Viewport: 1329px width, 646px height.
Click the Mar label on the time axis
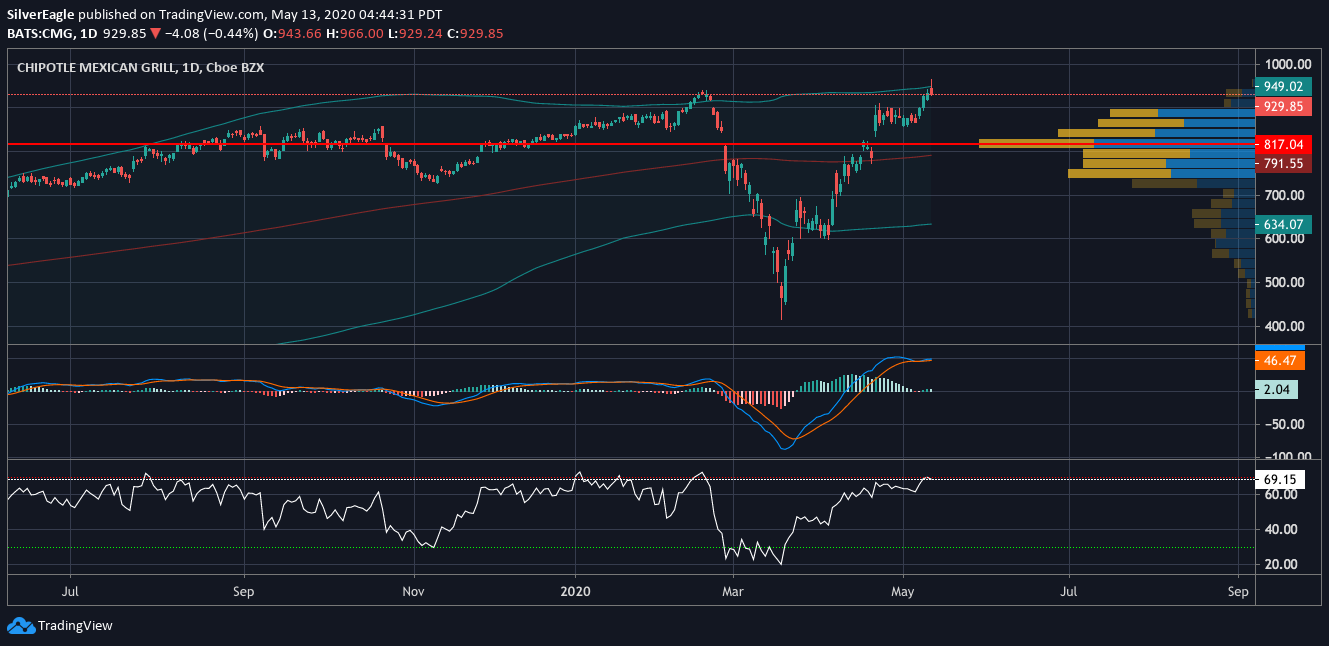732,591
